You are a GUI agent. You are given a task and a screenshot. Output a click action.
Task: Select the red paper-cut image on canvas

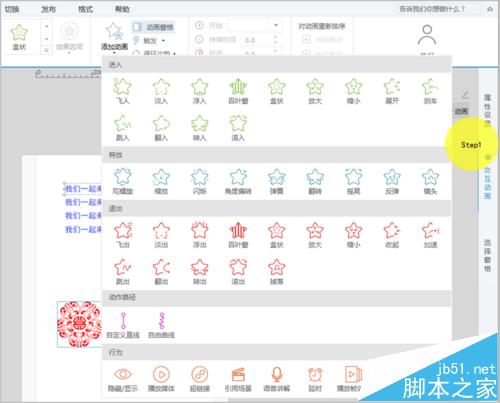pos(79,324)
